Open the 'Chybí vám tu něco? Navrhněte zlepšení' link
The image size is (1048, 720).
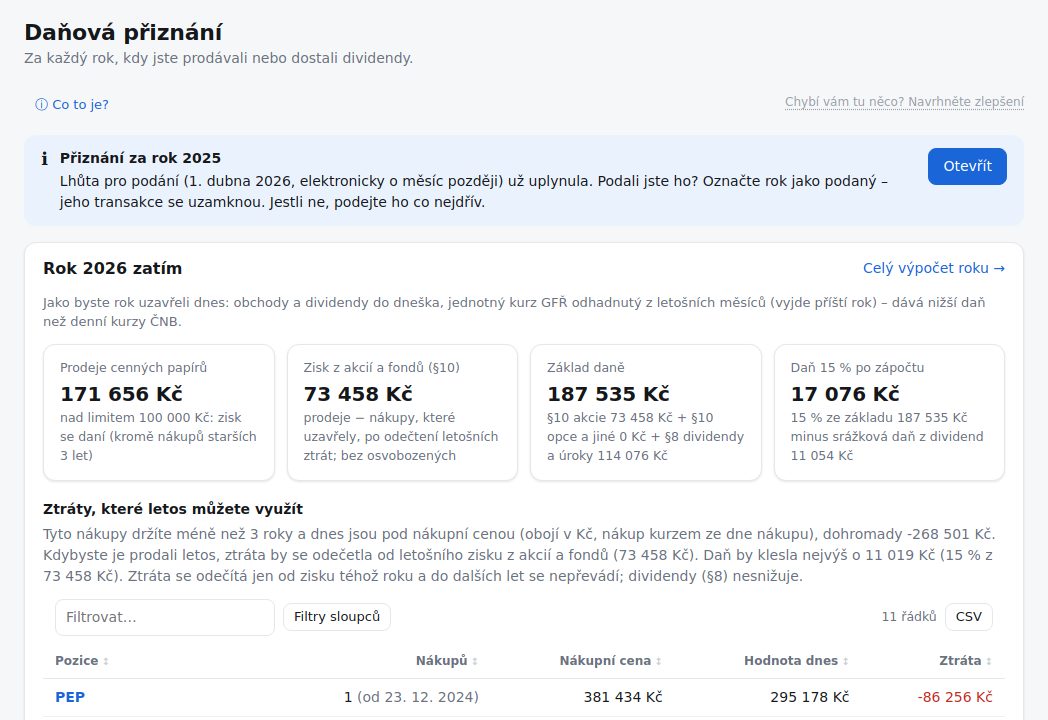coord(904,102)
